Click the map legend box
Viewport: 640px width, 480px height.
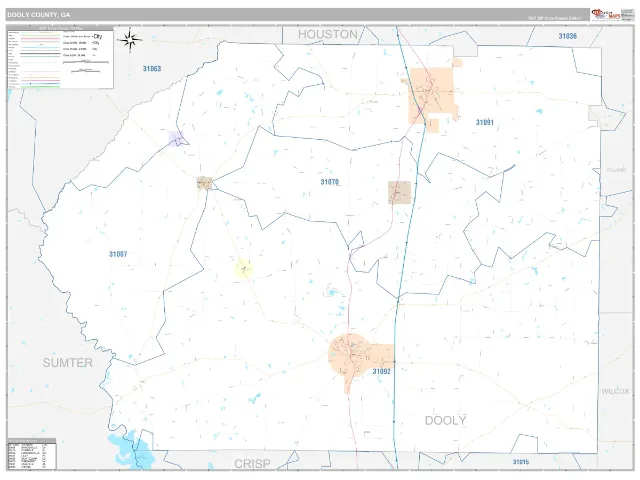(x=60, y=59)
